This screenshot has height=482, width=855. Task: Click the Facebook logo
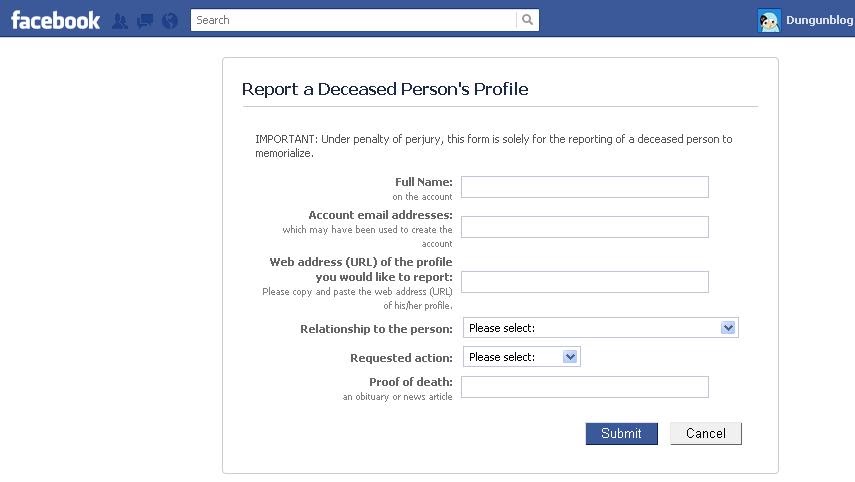55,20
